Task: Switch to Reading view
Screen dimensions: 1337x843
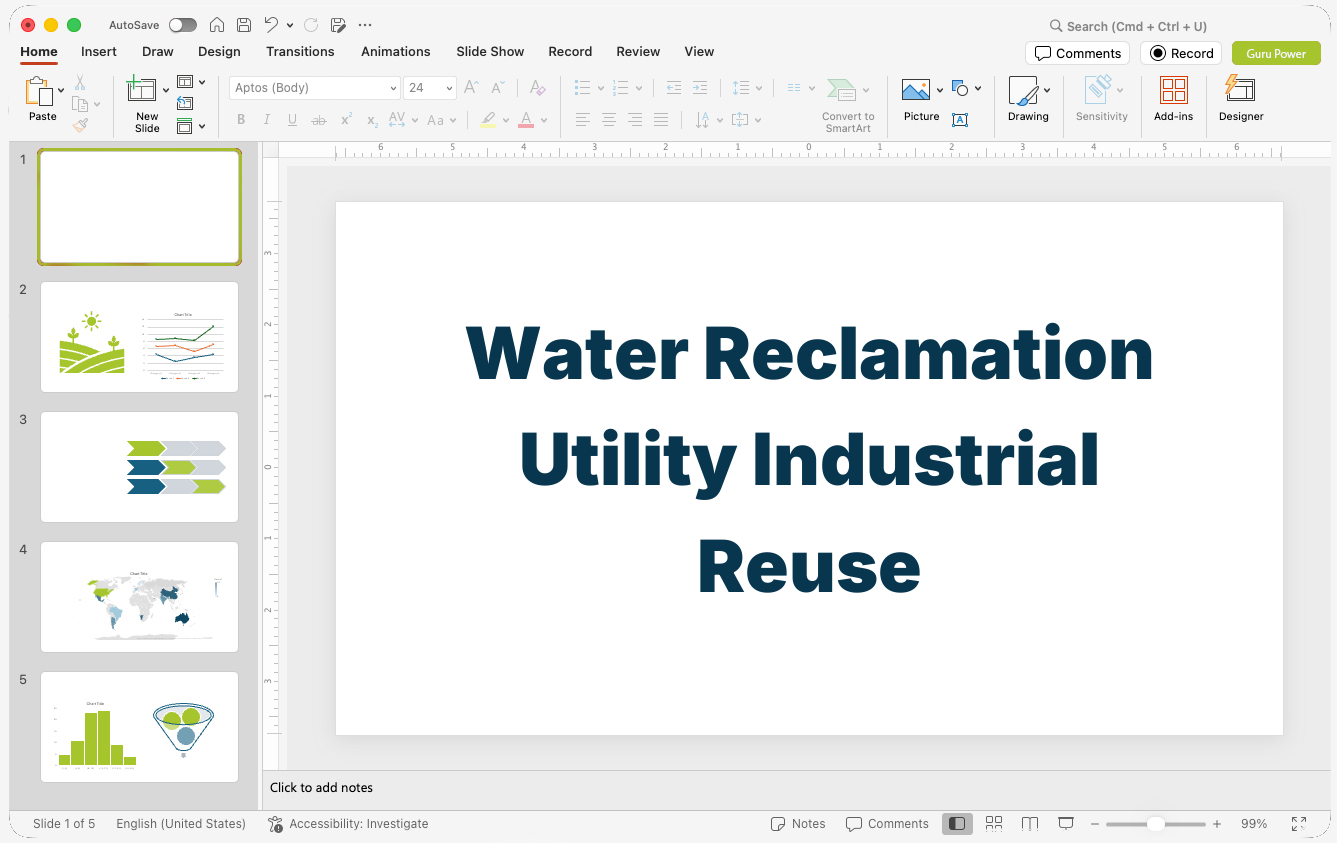Action: (1030, 824)
